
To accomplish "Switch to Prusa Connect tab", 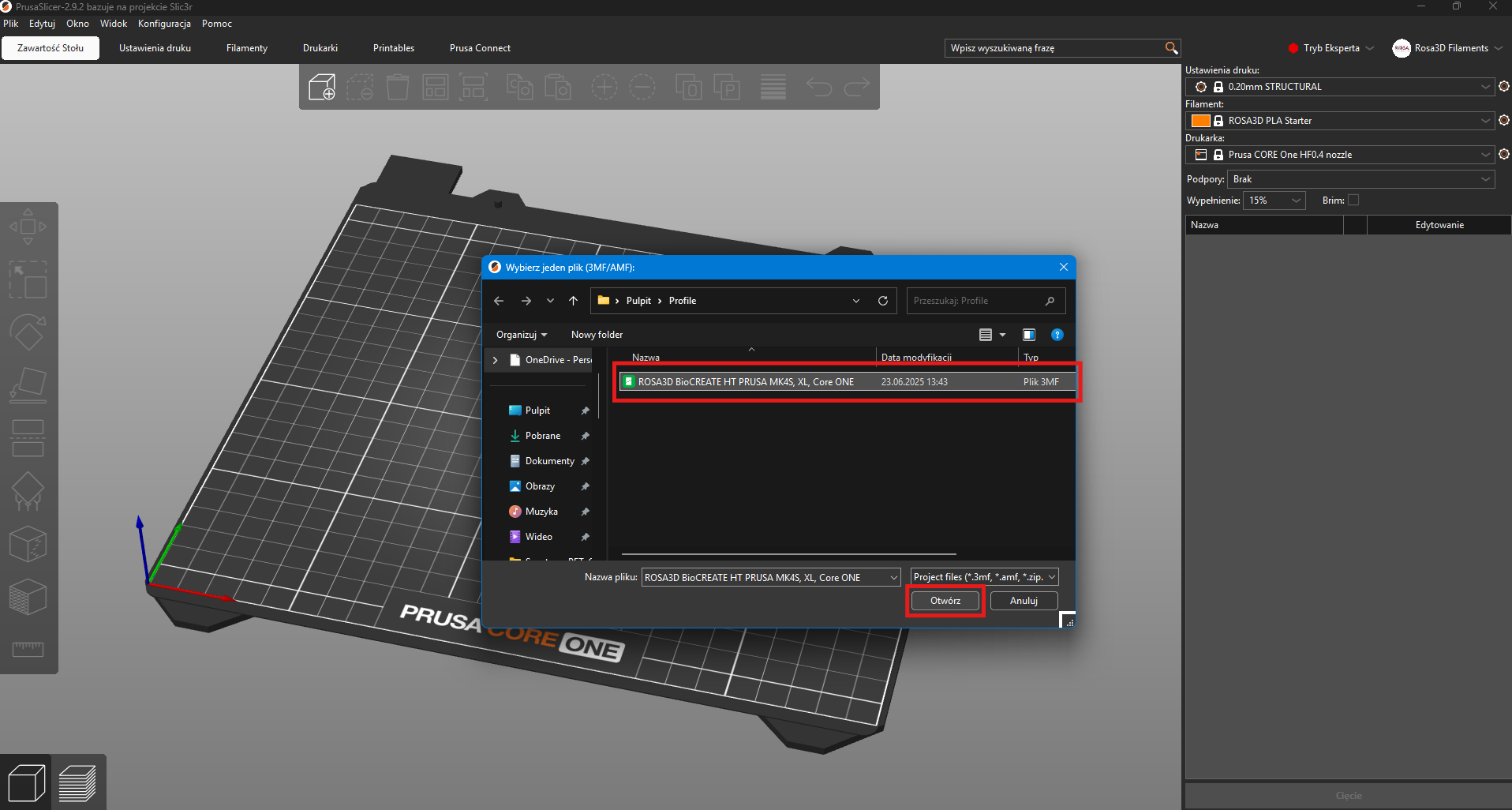I will [480, 48].
